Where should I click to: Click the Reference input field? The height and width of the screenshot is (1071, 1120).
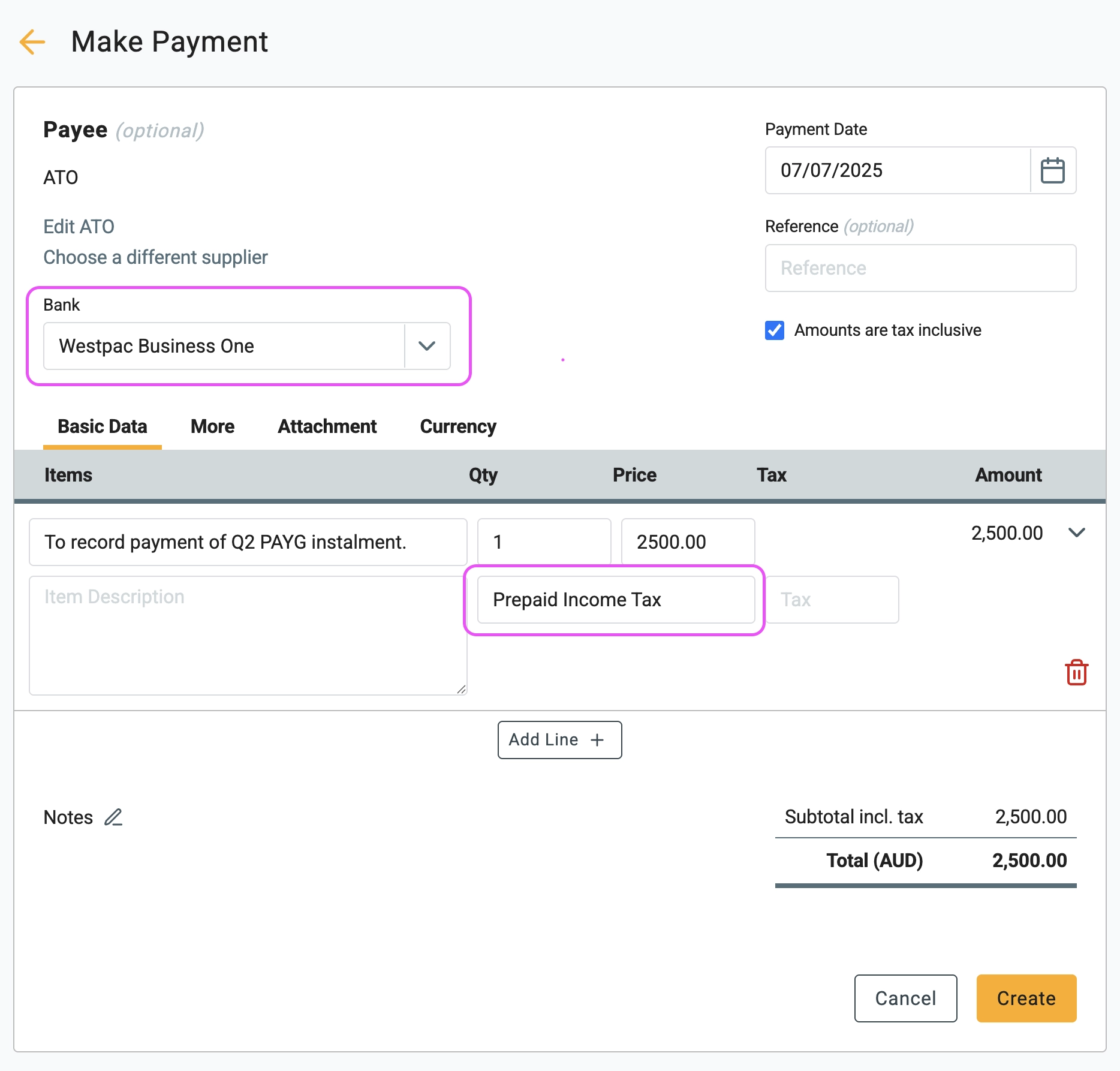(x=920, y=268)
